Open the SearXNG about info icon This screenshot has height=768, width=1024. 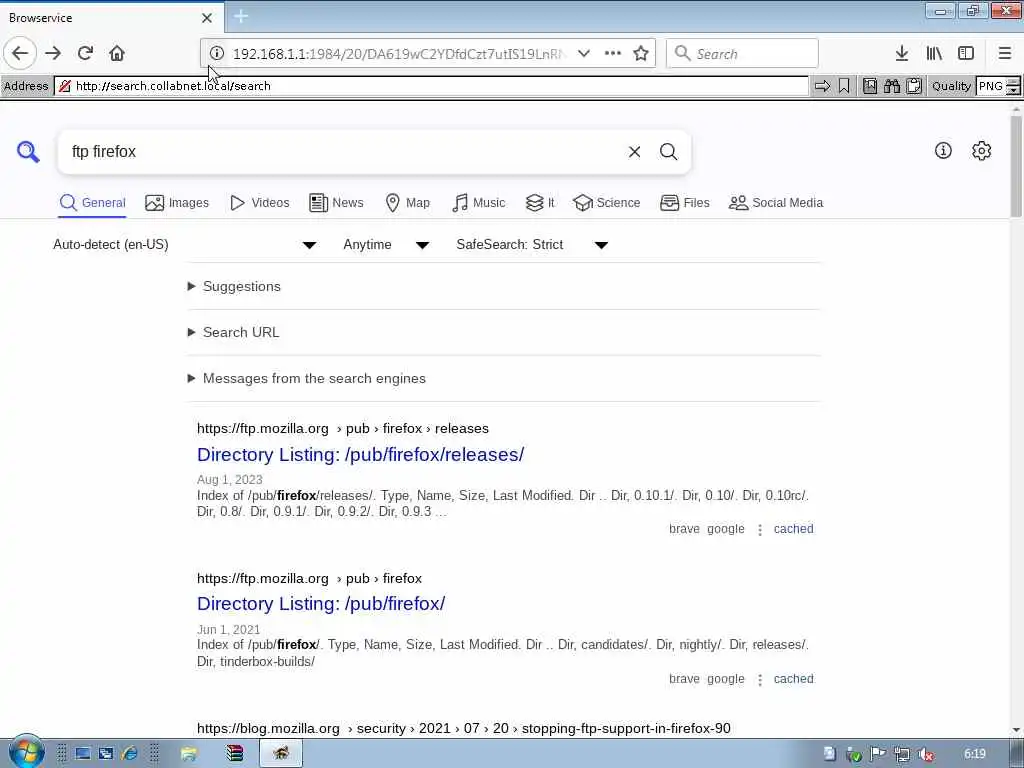943,151
